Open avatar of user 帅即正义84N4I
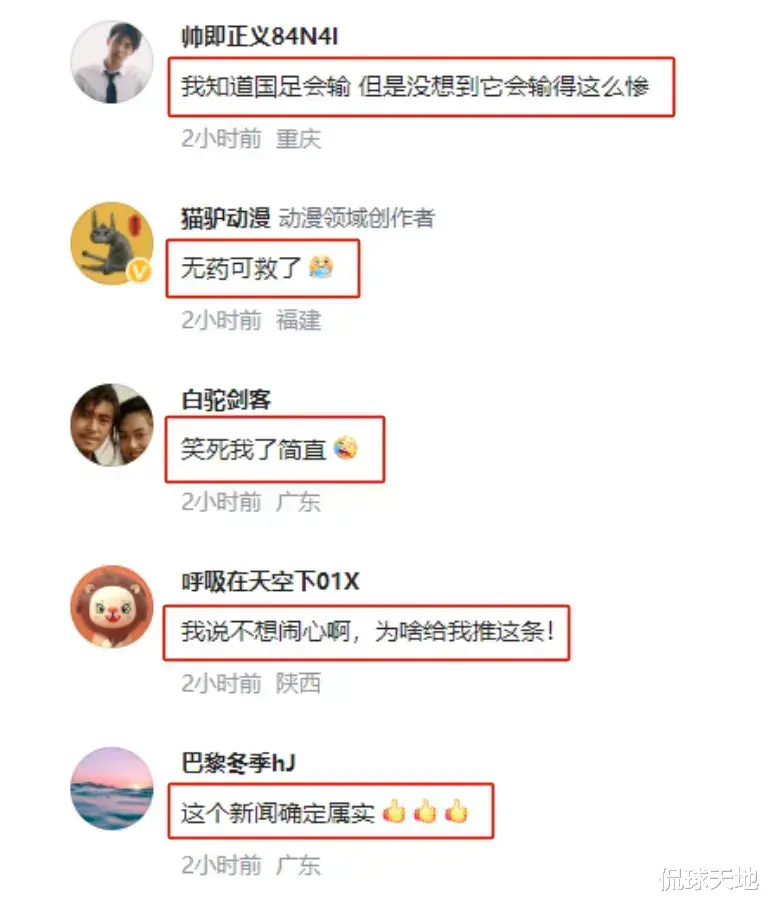 (112, 62)
